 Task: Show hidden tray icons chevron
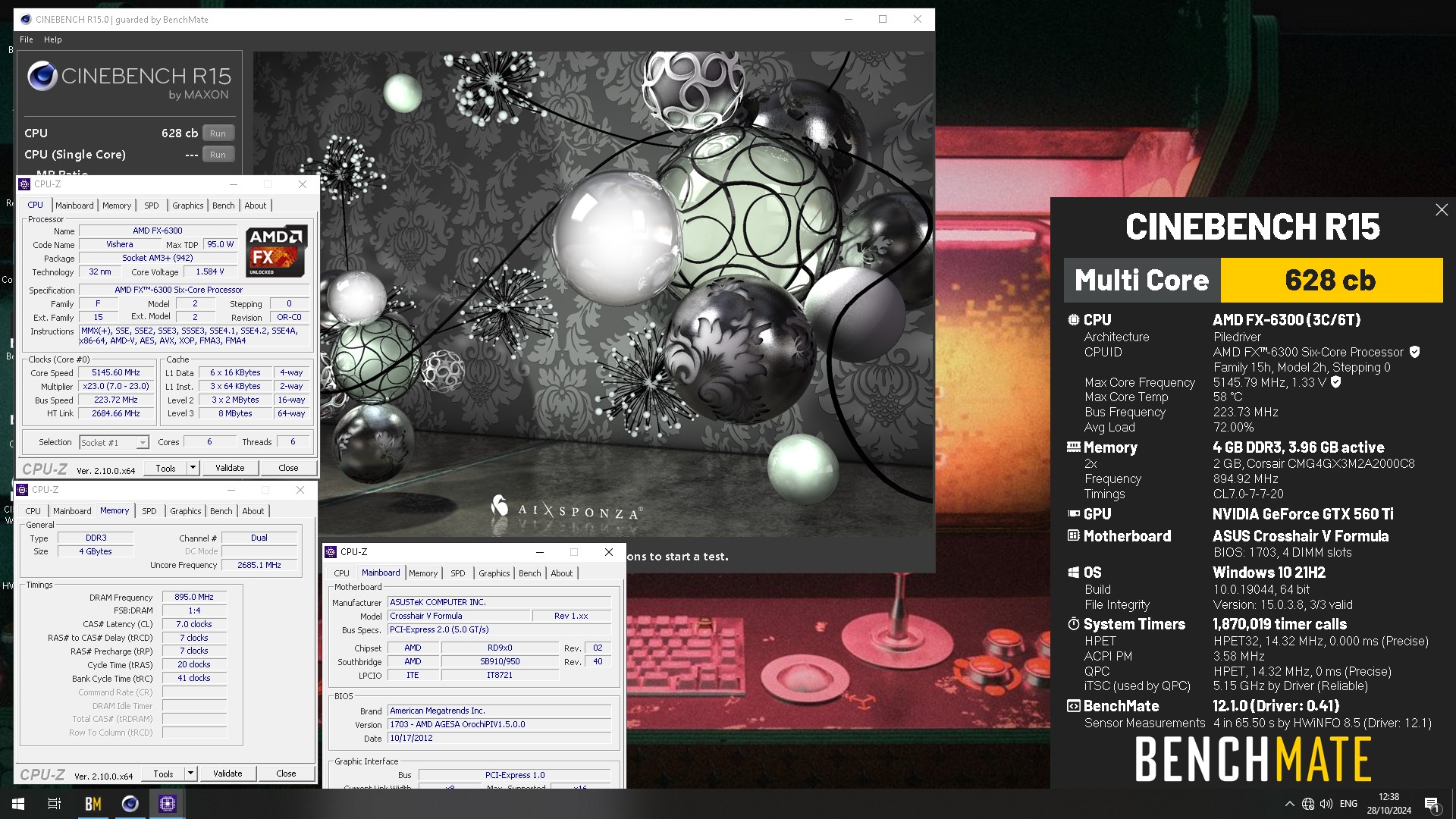(x=1289, y=804)
